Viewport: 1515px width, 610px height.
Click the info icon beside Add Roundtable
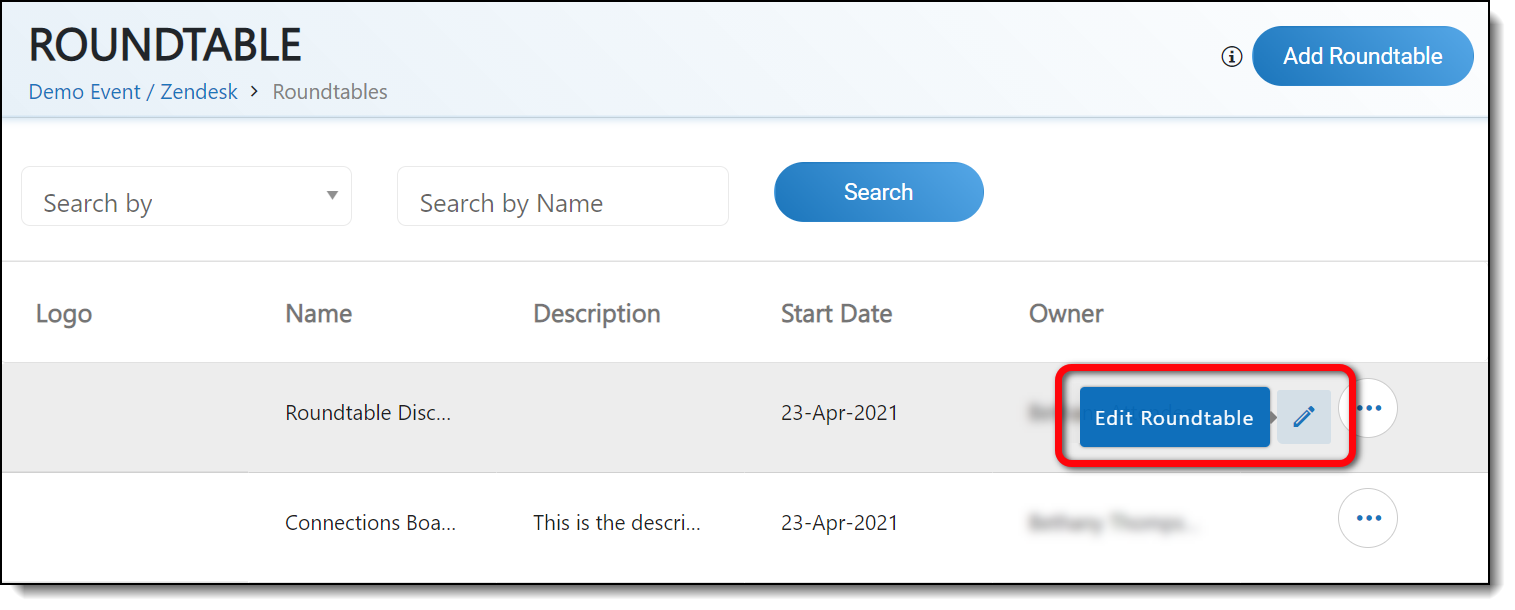coord(1232,57)
